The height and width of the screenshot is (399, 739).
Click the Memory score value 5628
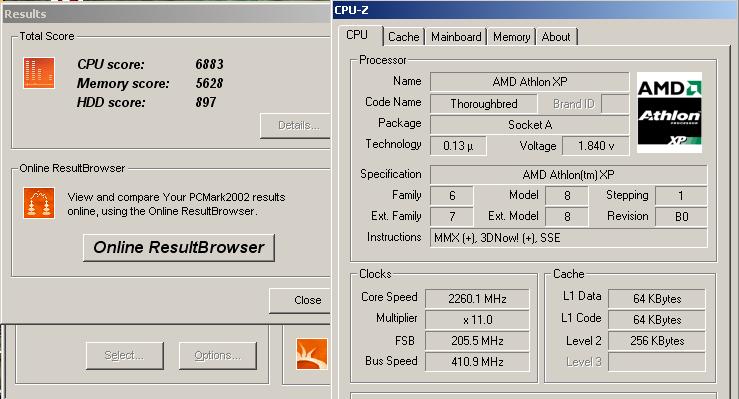point(209,83)
